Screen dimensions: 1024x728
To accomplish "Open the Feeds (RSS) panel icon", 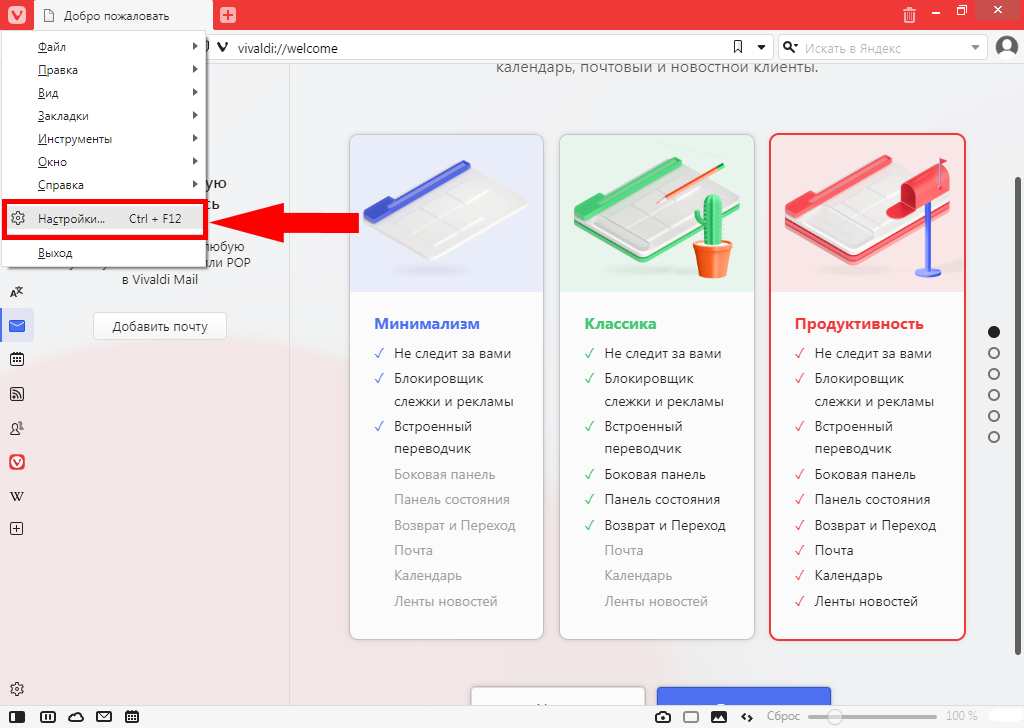I will [16, 394].
